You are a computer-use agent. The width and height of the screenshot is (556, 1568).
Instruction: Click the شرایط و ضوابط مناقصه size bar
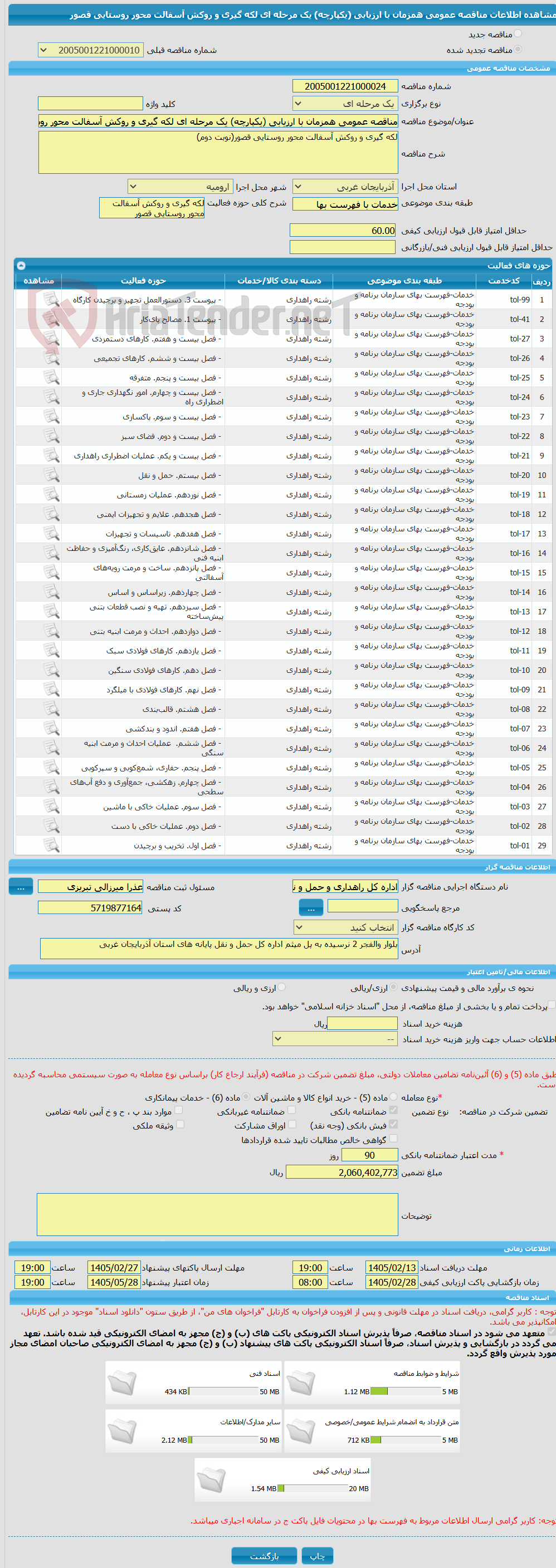click(x=406, y=1391)
